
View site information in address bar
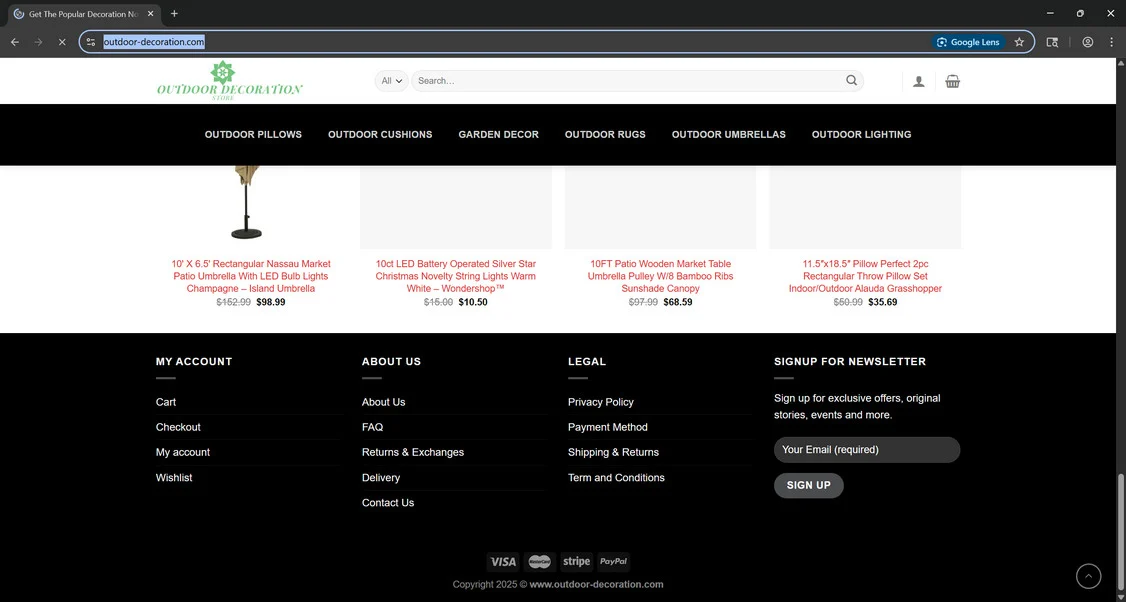(90, 42)
